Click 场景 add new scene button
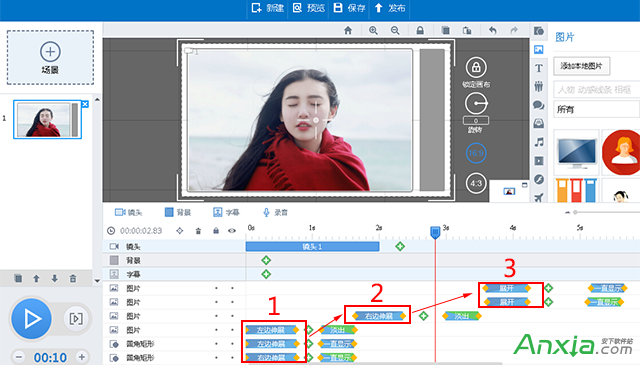 [x=50, y=58]
